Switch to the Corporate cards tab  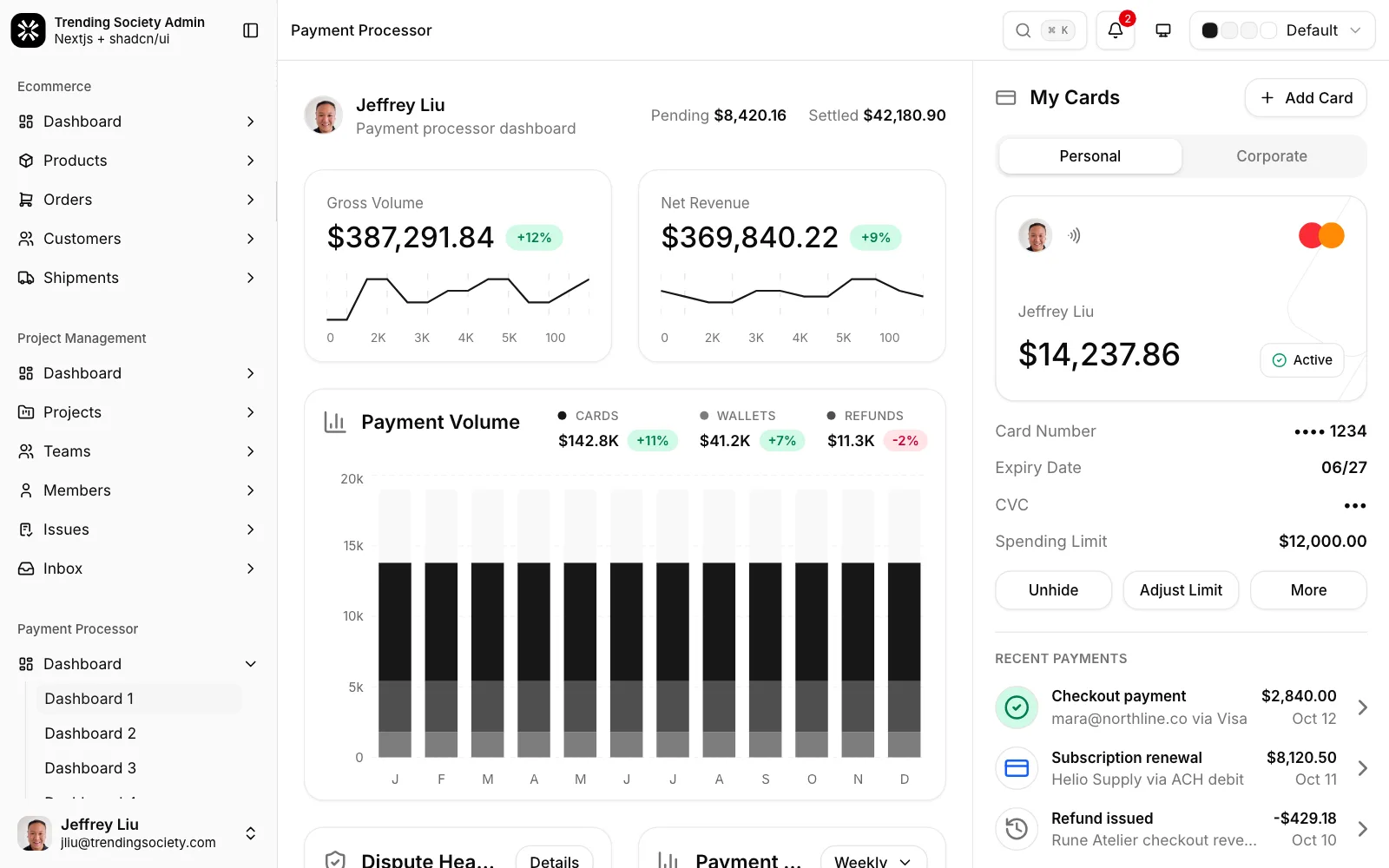(x=1272, y=156)
